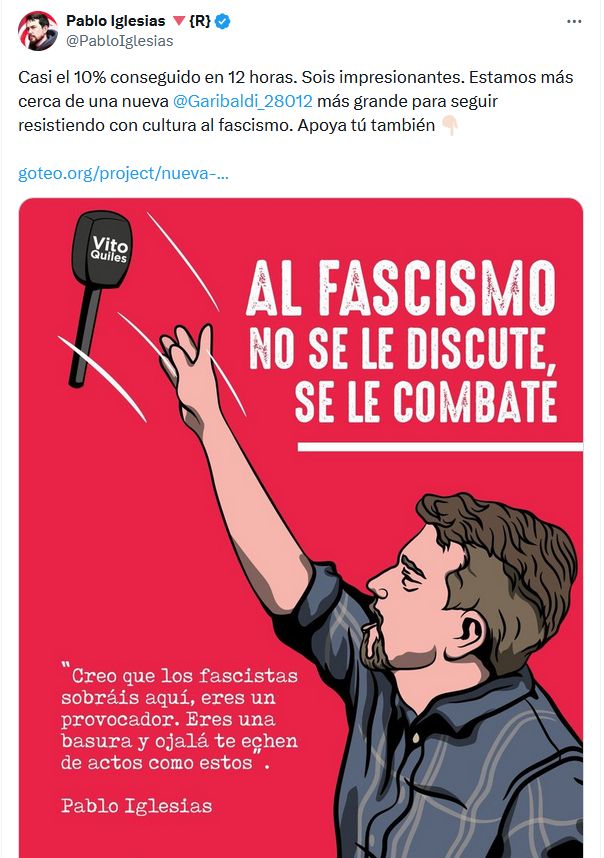
Task: Open the goteo.org project link
Action: 123,173
